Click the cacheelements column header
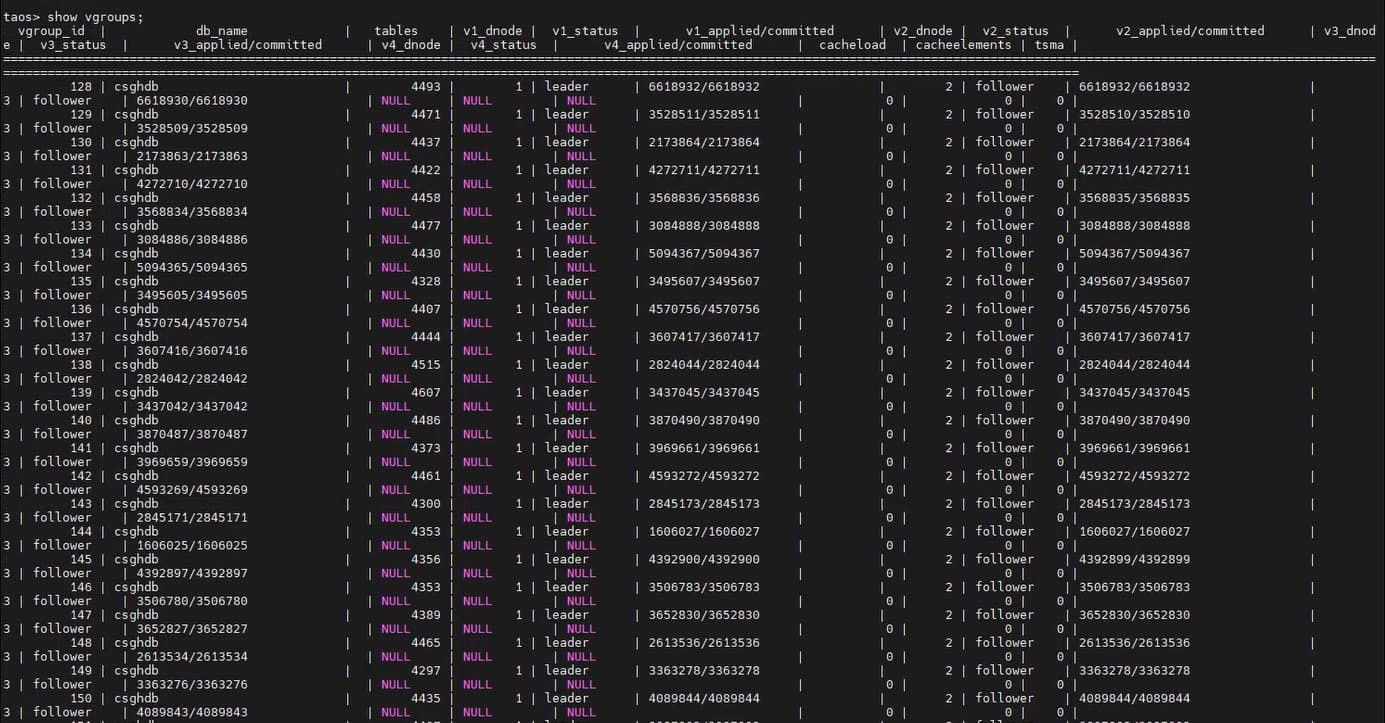Viewport: 1385px width, 723px height. (963, 45)
